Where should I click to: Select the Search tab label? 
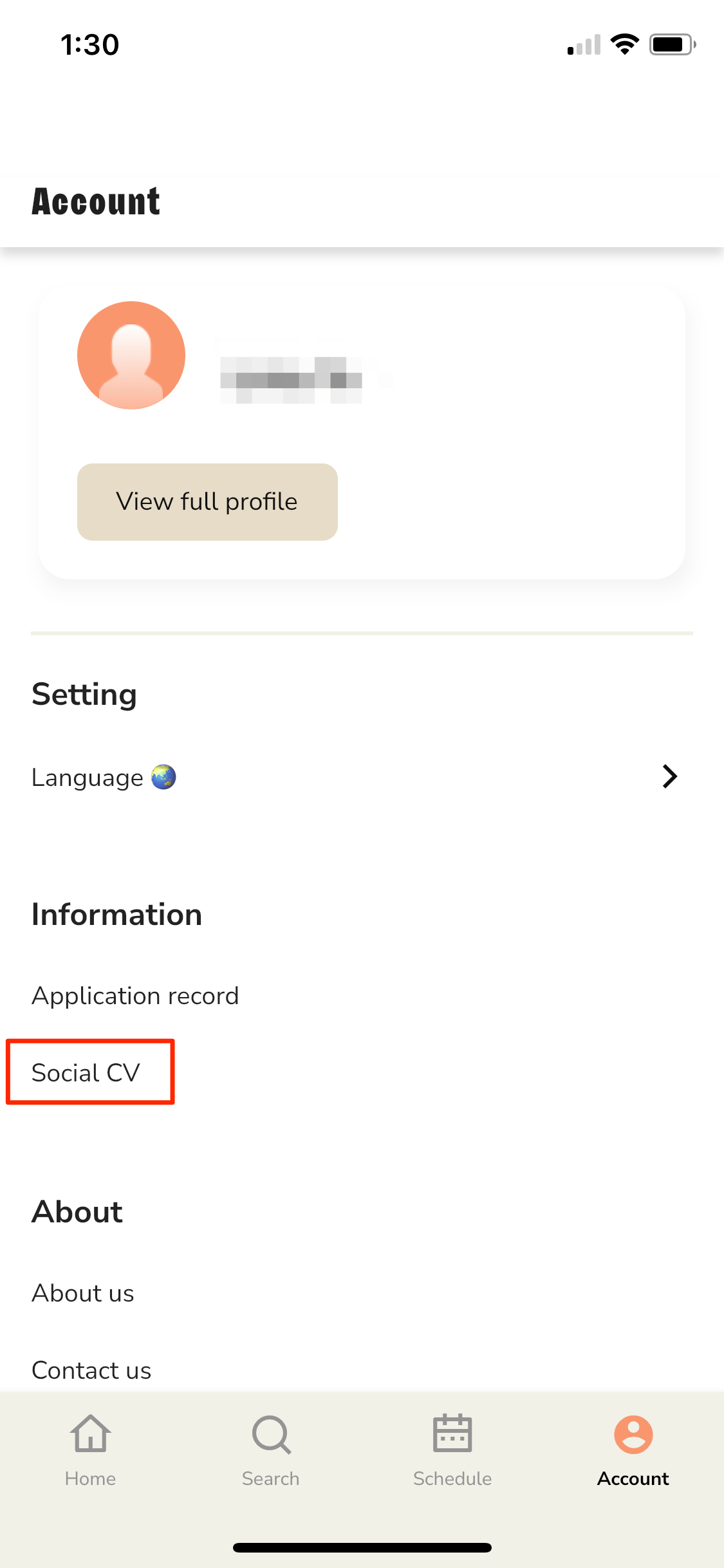tap(271, 1479)
